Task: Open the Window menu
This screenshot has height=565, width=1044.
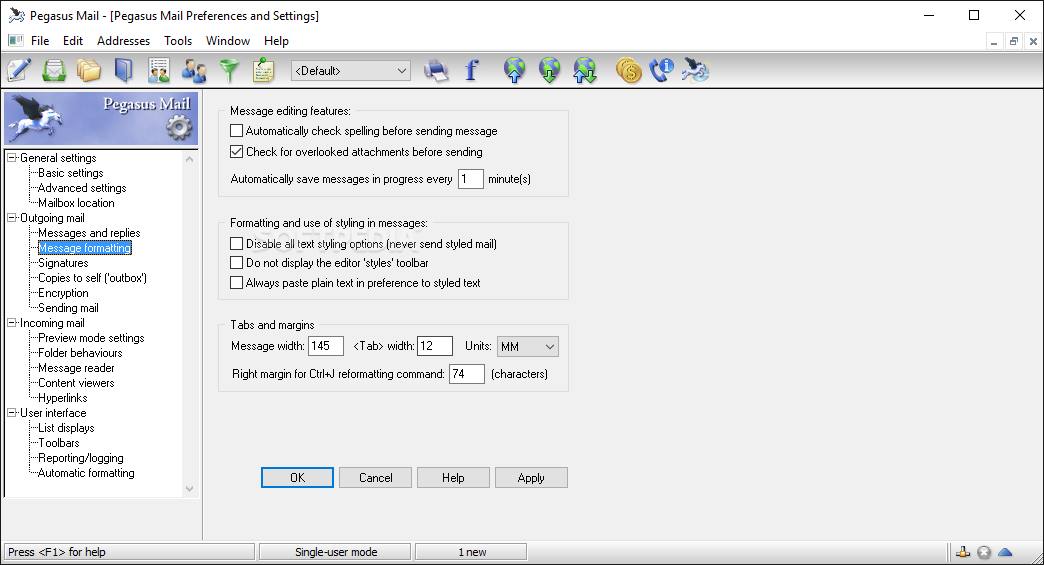Action: 228,41
